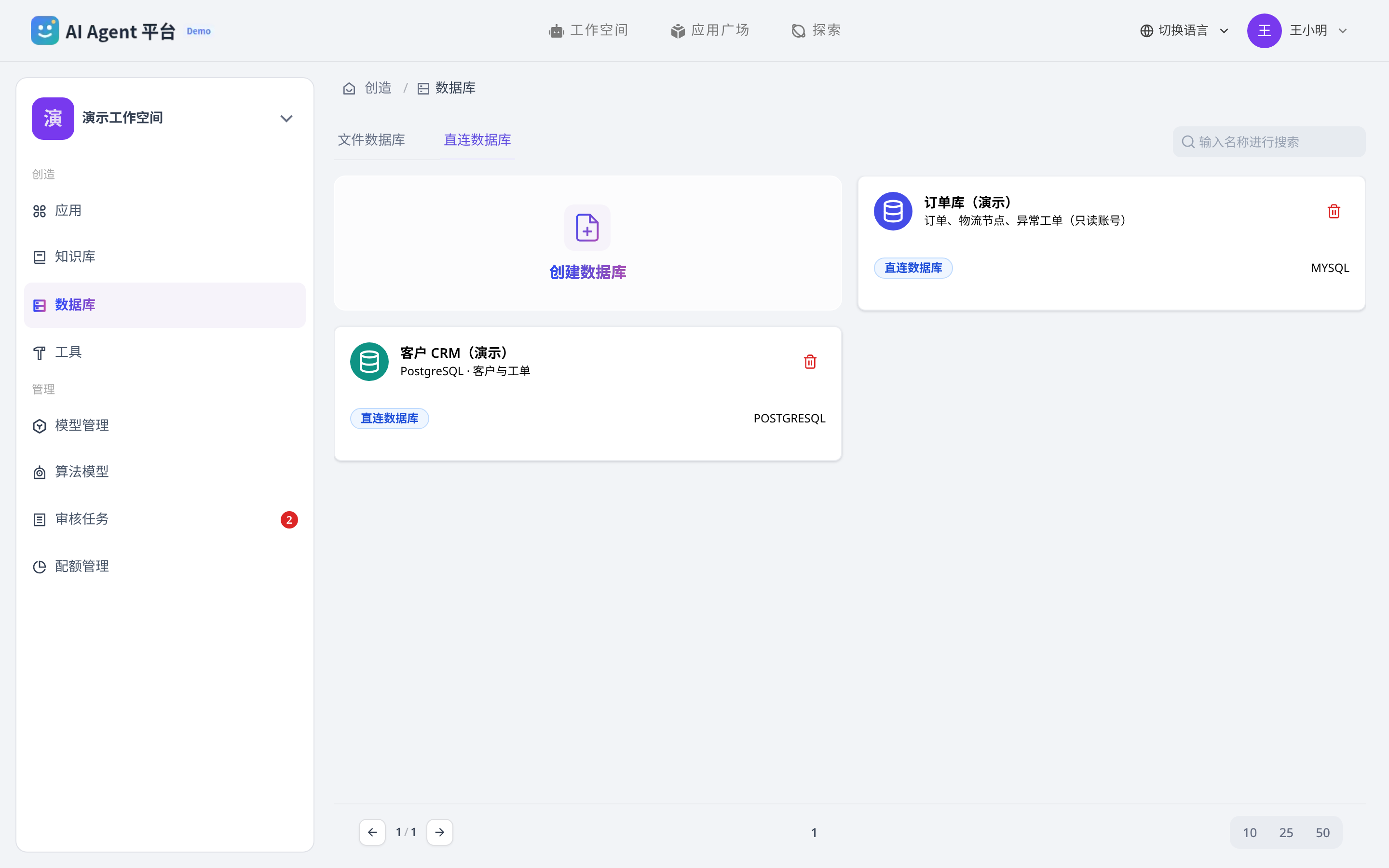Viewport: 1389px width, 868px height.
Task: Click the red 2 badge on 审核任务
Action: 289,519
